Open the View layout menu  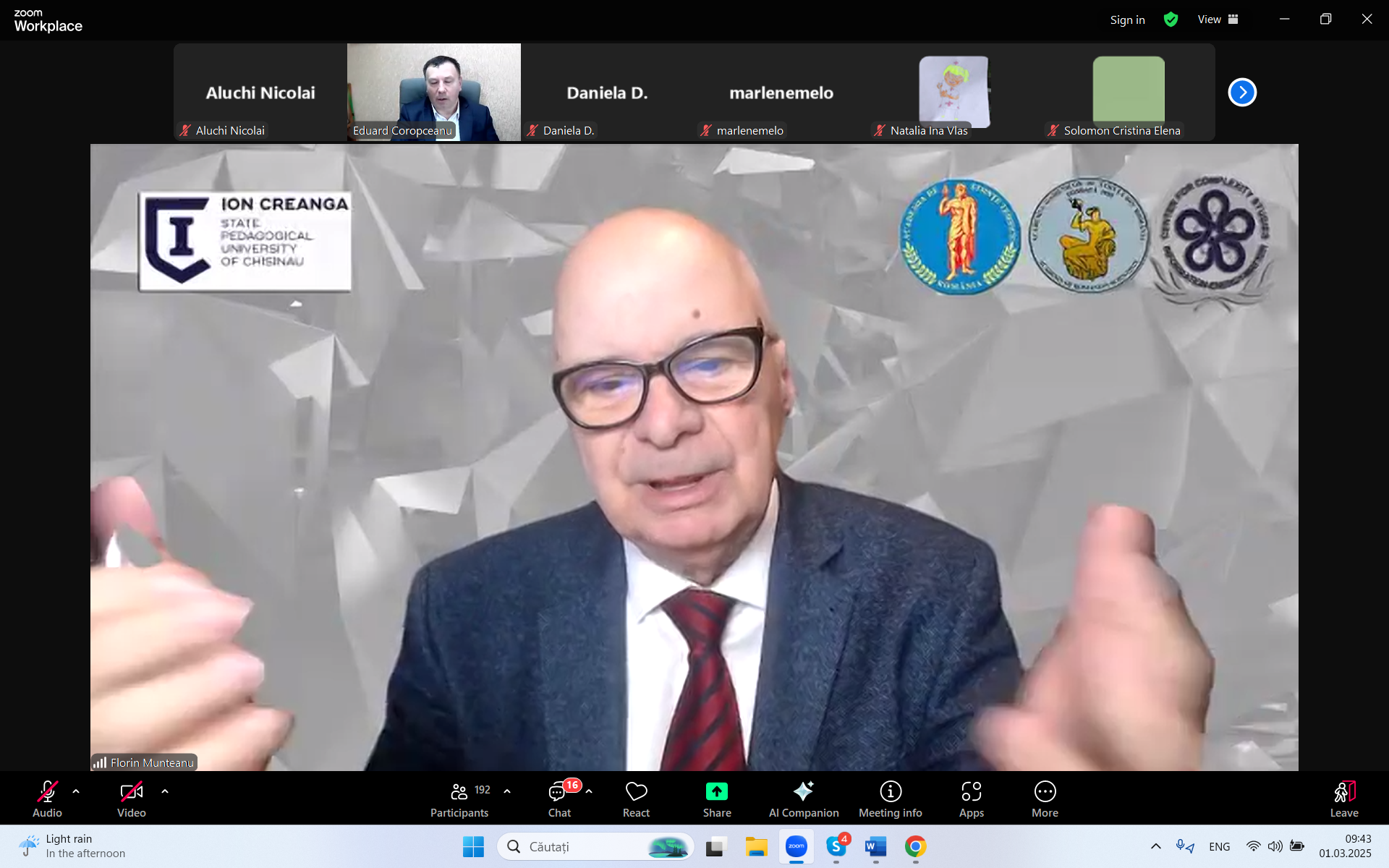1218,20
